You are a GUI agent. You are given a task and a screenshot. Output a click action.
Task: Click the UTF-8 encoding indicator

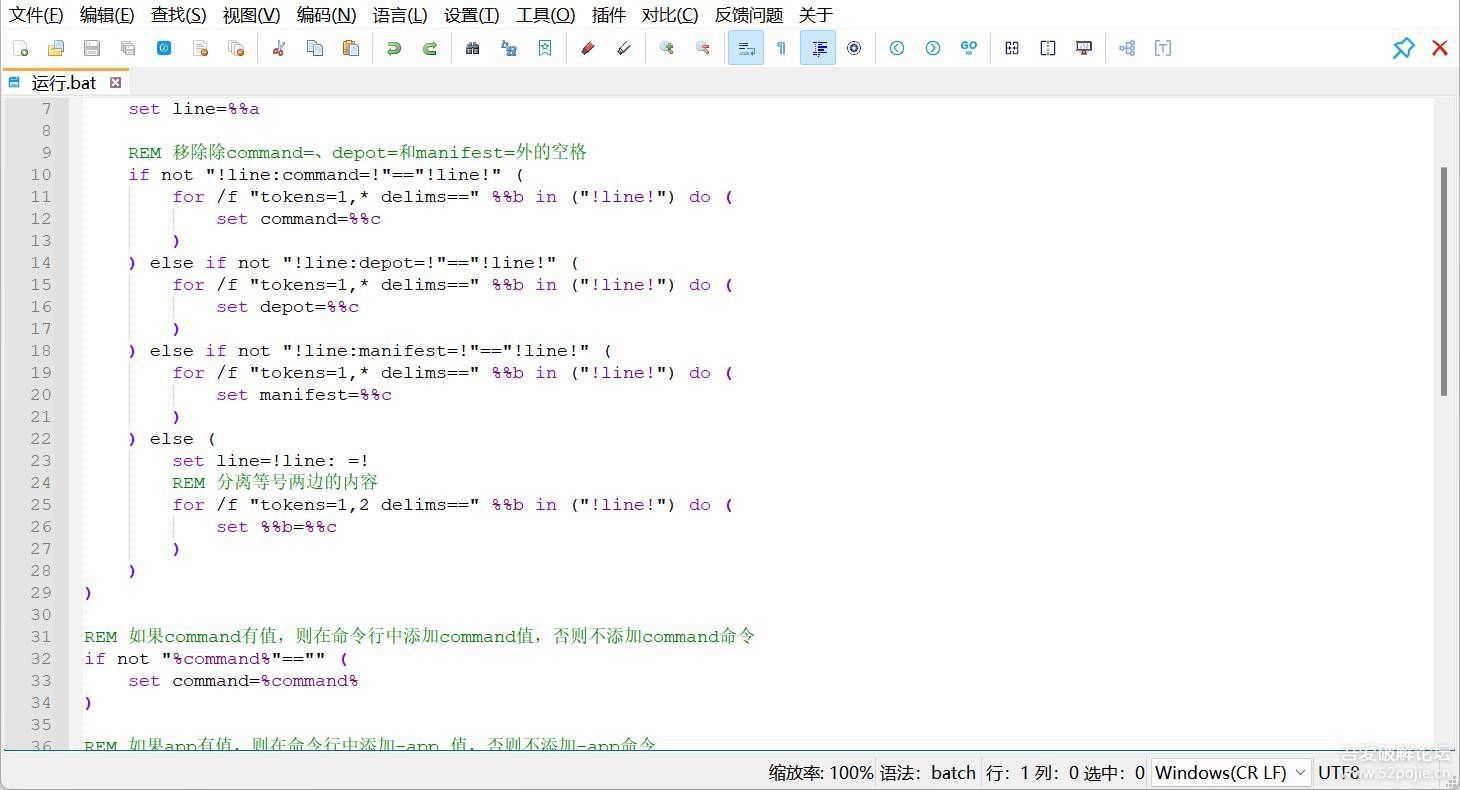coord(1338,772)
